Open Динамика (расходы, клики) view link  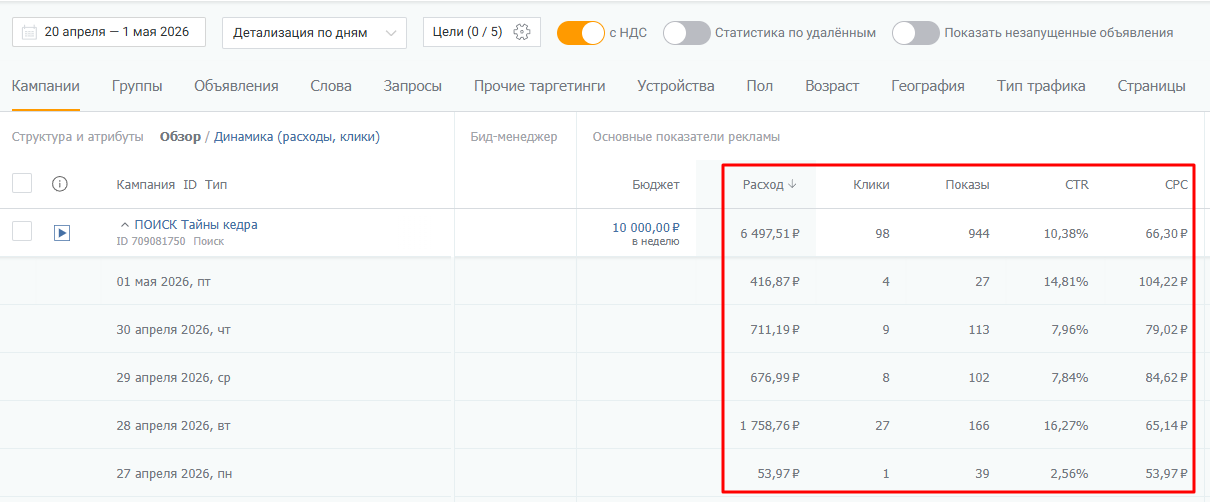click(x=297, y=137)
